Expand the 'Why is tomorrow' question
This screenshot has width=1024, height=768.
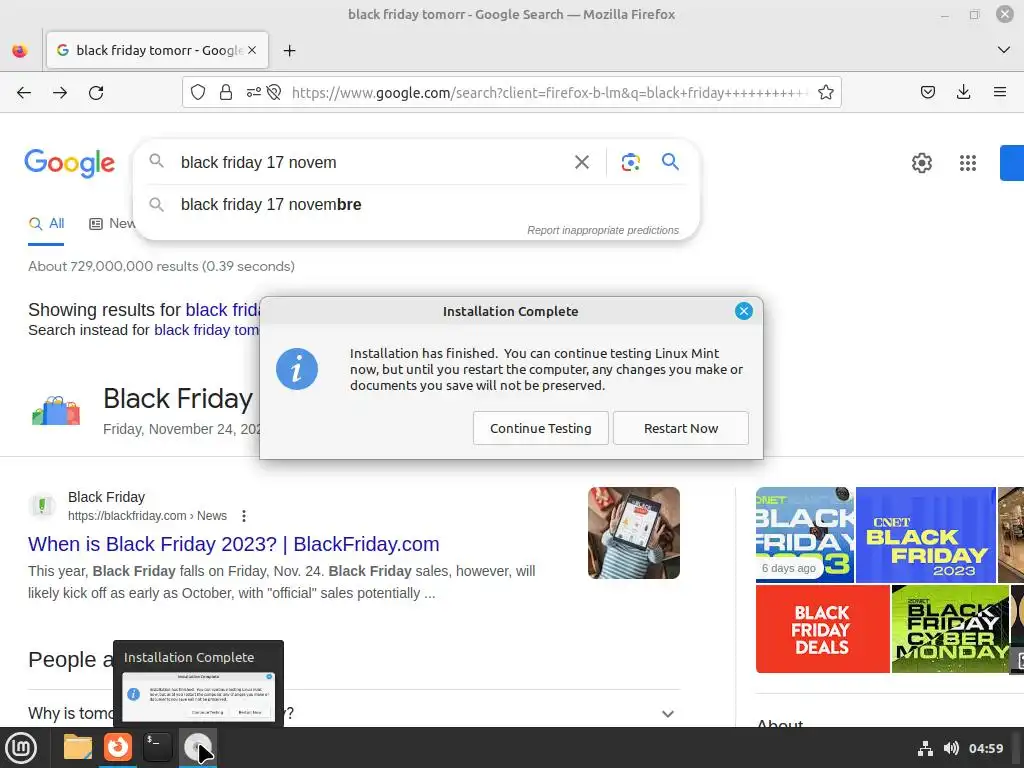pos(667,714)
